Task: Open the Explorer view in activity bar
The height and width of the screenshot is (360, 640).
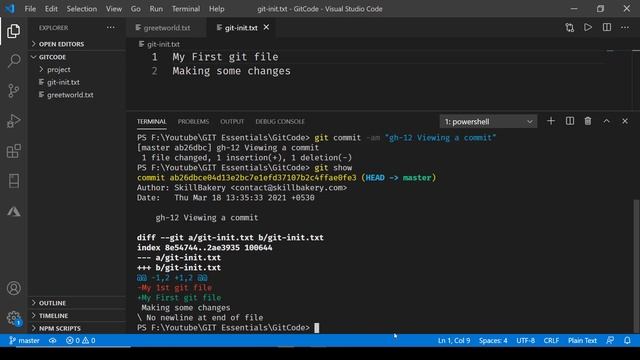Action: coord(13,31)
